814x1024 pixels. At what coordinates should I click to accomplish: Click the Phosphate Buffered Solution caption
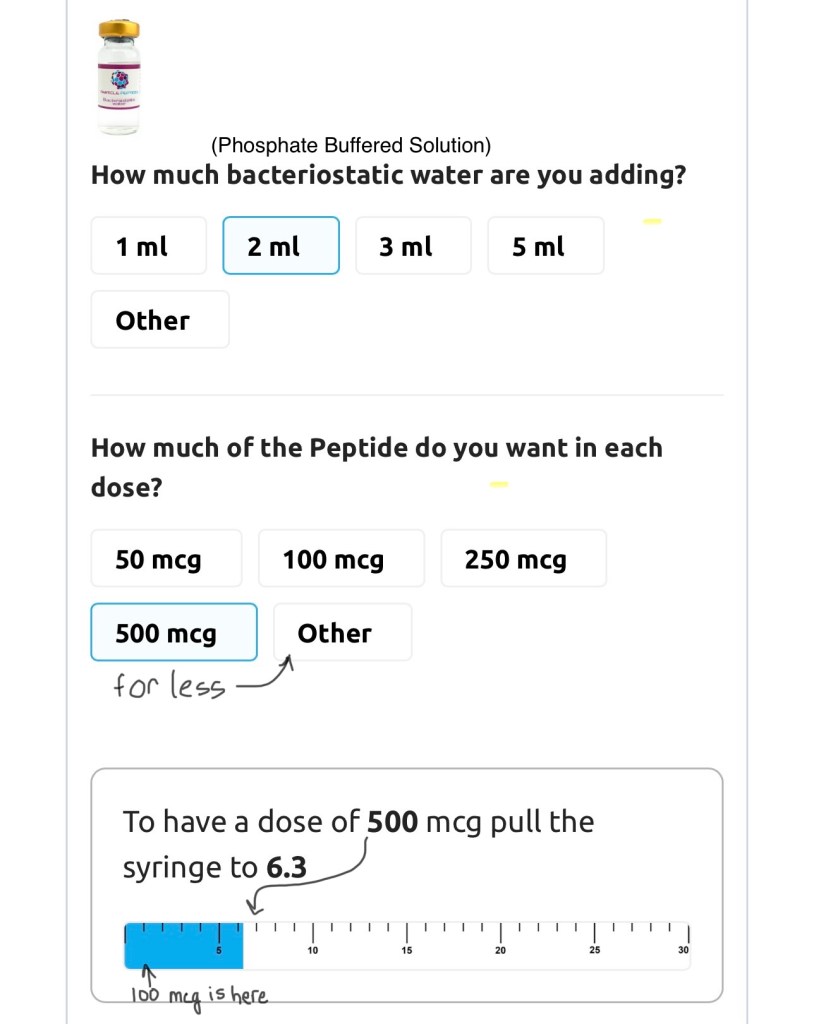[x=351, y=146]
